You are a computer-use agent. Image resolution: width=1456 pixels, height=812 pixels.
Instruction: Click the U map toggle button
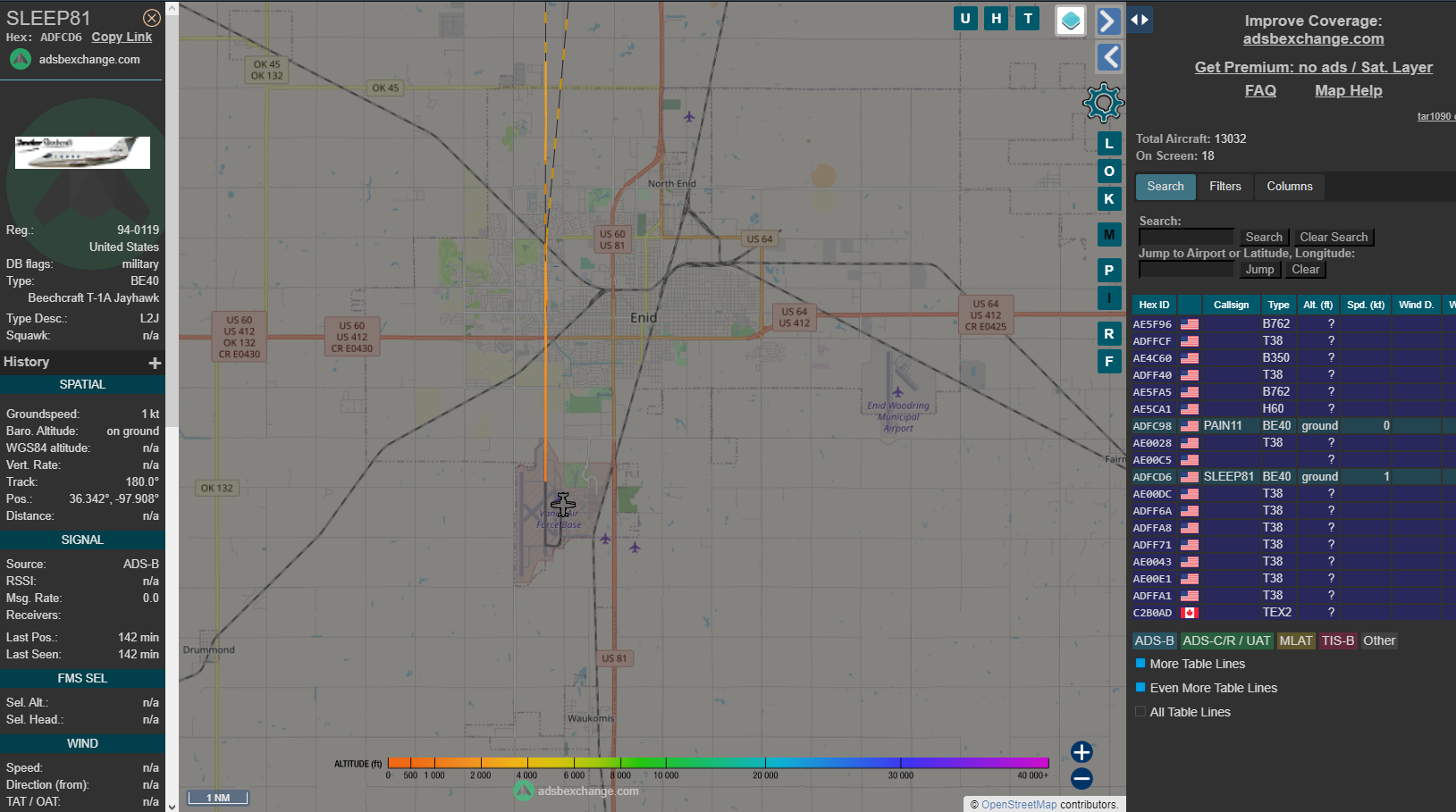pos(965,18)
